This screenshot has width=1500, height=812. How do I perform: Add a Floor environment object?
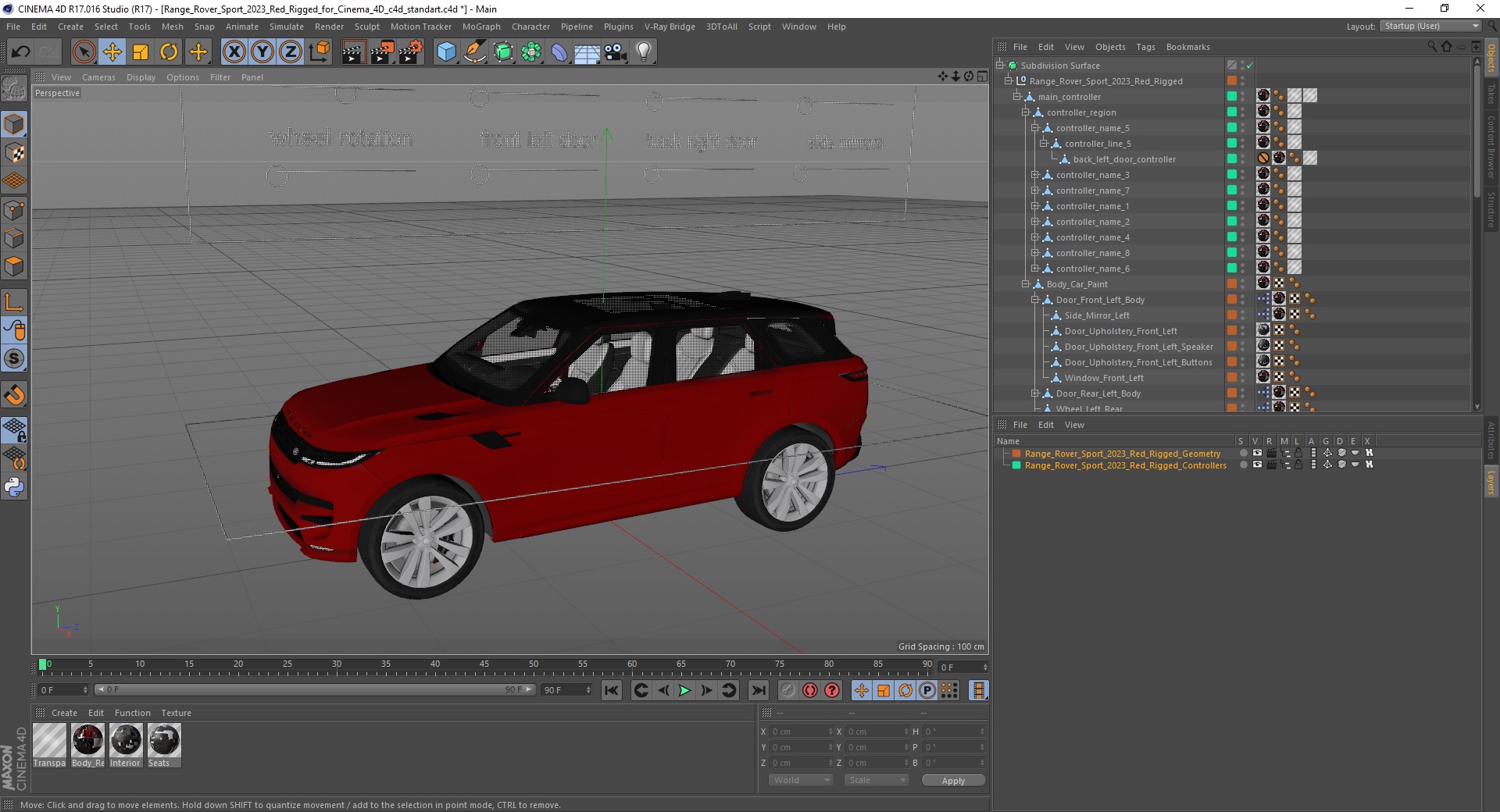pos(587,52)
